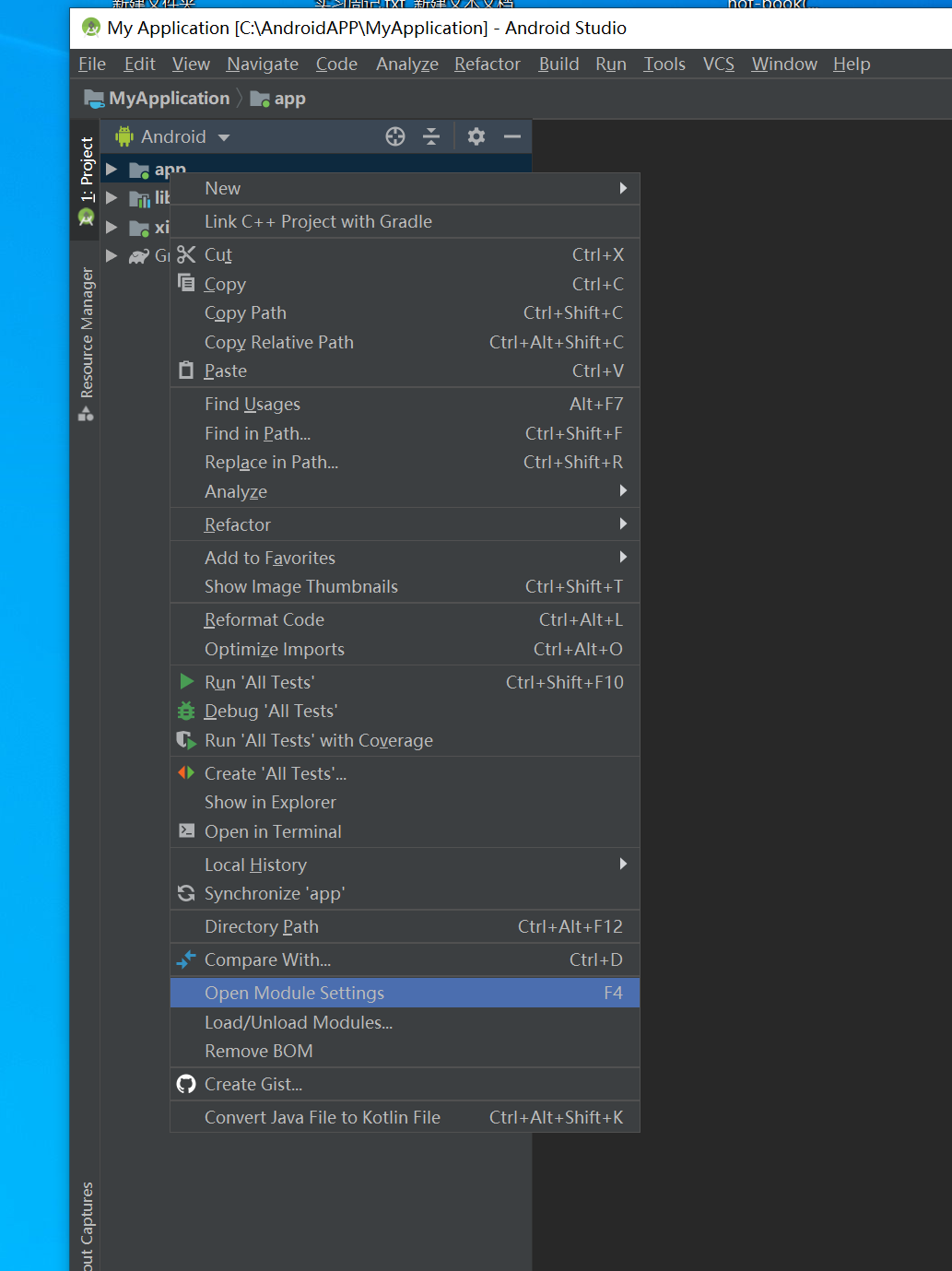Open the Help menu

point(852,64)
